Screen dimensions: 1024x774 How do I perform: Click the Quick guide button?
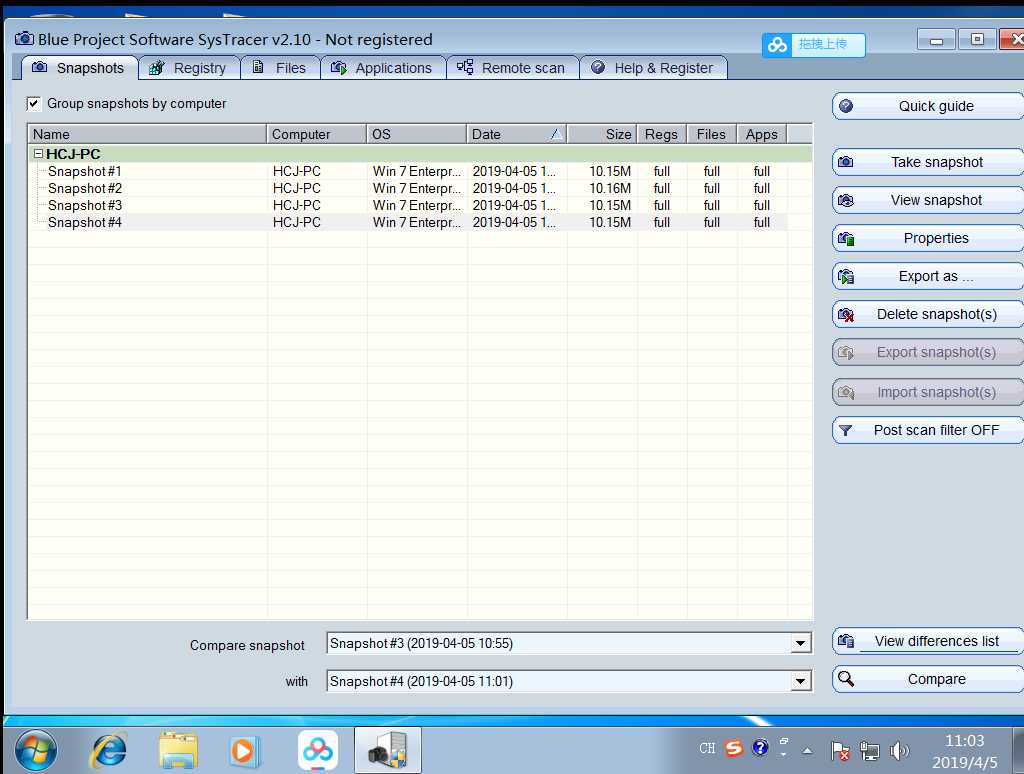(x=928, y=106)
